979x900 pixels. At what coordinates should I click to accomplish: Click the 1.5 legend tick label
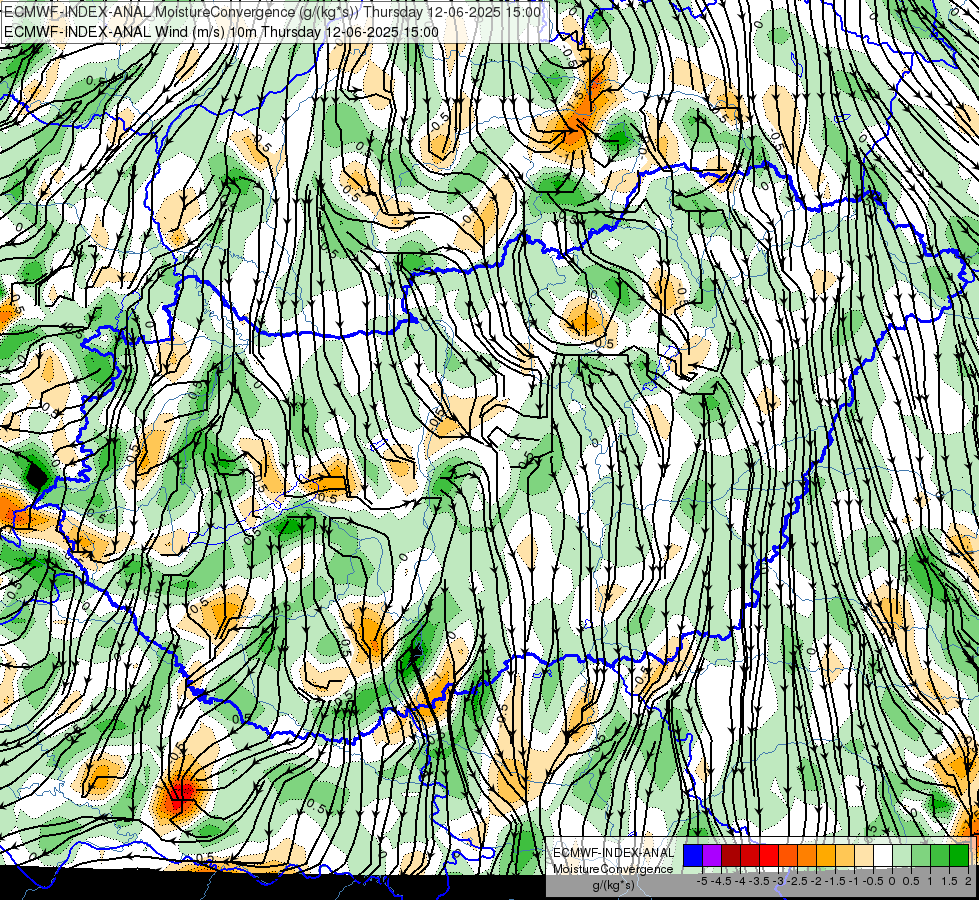tap(949, 881)
